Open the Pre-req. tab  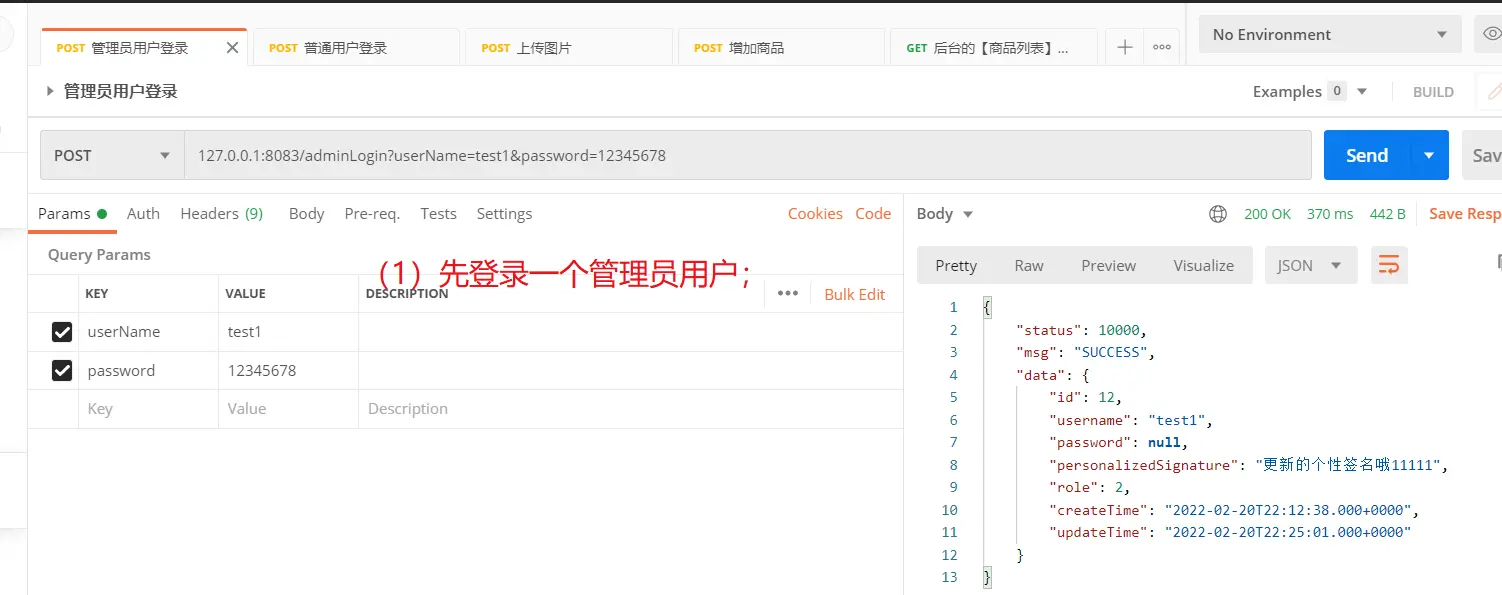coord(372,214)
